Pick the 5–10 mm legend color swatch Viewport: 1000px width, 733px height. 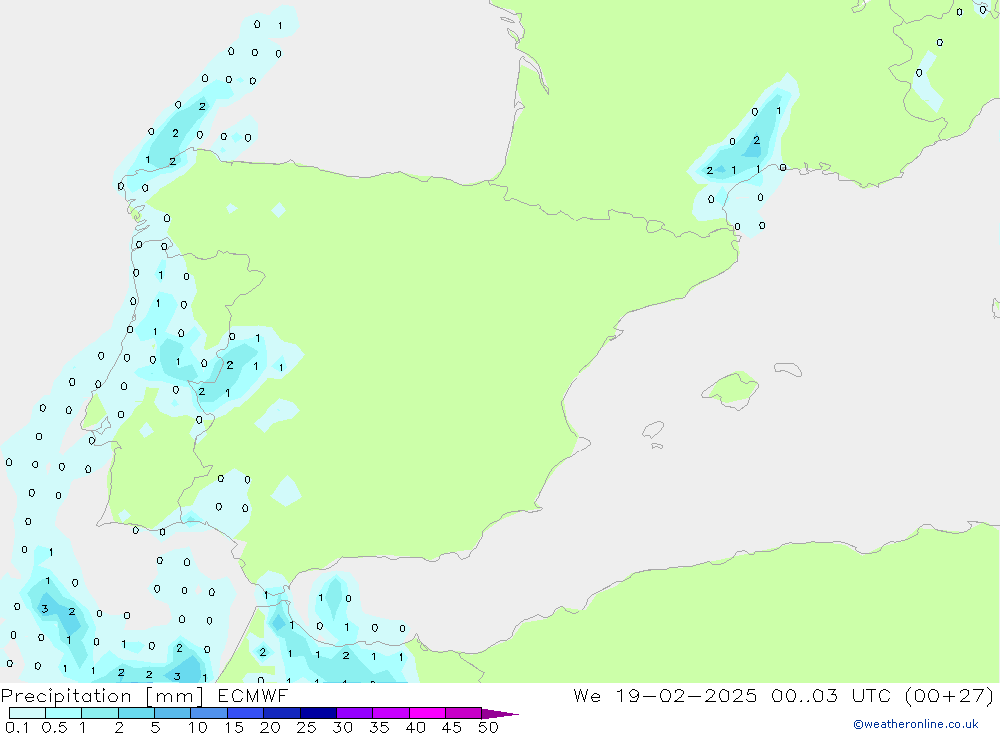172,713
